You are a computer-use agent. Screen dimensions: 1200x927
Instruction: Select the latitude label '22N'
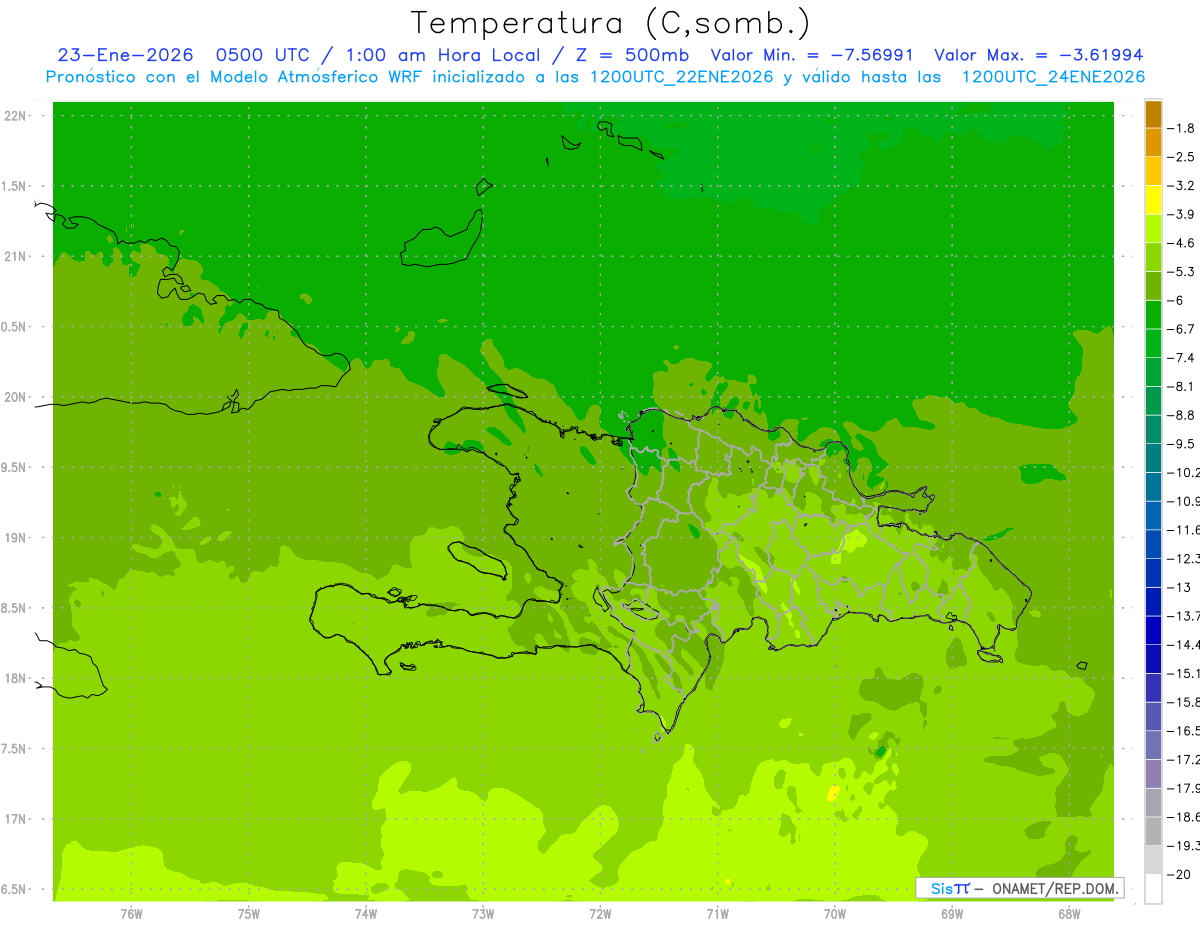point(16,116)
